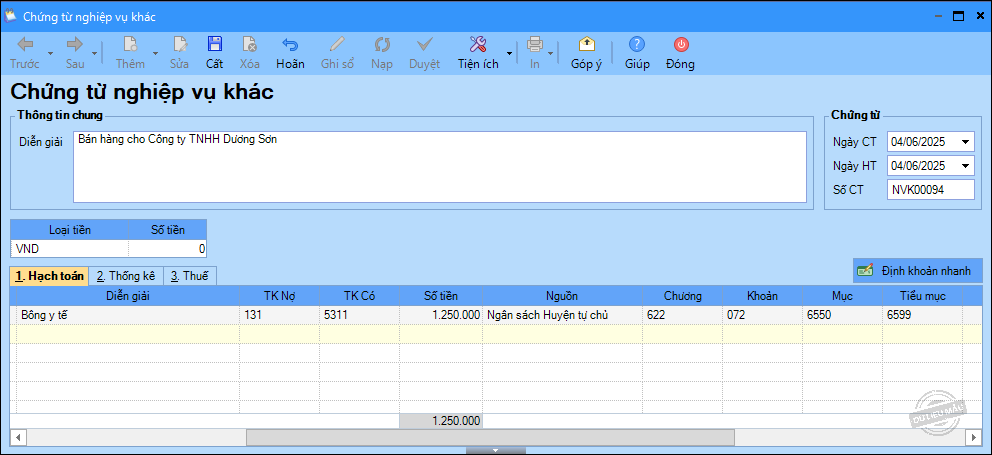992x455 pixels.
Task: Undo changes with the Hoãn icon
Action: click(x=290, y=44)
